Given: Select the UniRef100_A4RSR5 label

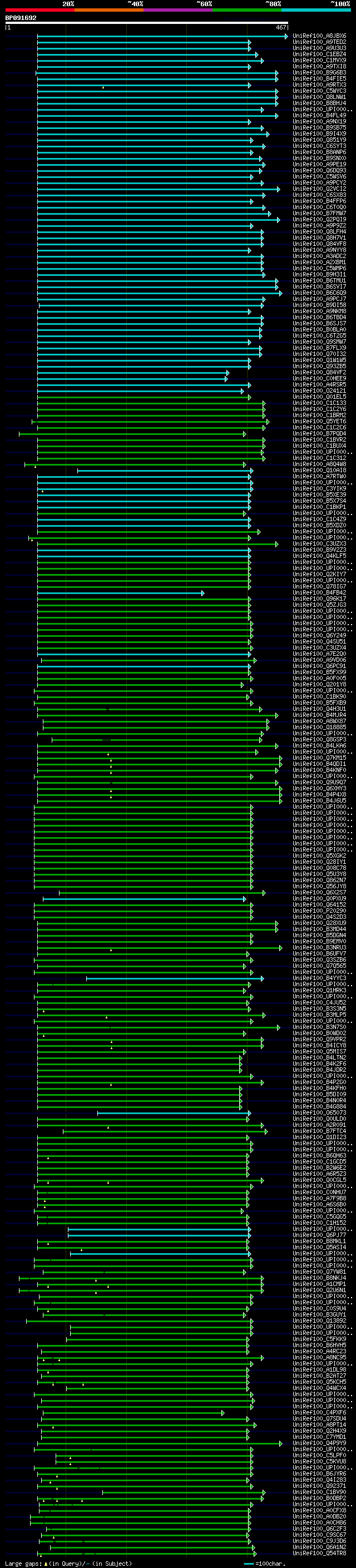Looking at the screenshot, I should pyautogui.click(x=319, y=385).
